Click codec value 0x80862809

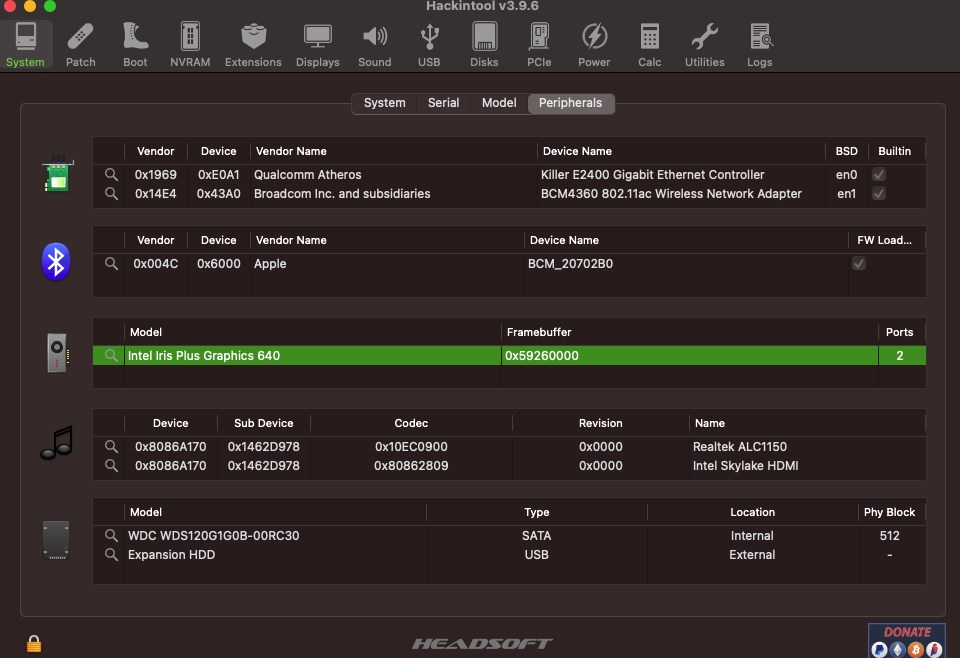(411, 466)
